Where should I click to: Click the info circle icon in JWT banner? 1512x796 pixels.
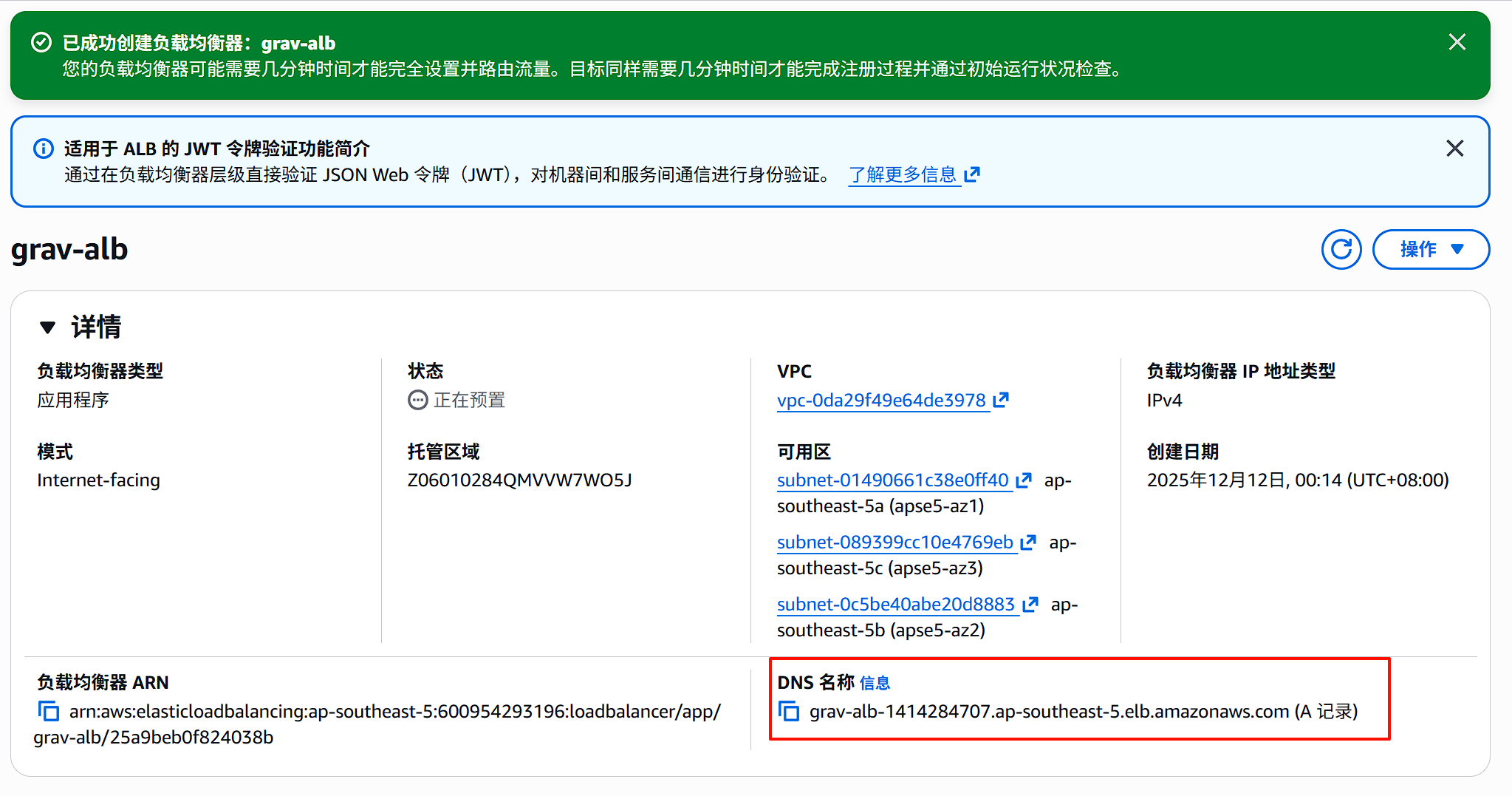pos(44,149)
